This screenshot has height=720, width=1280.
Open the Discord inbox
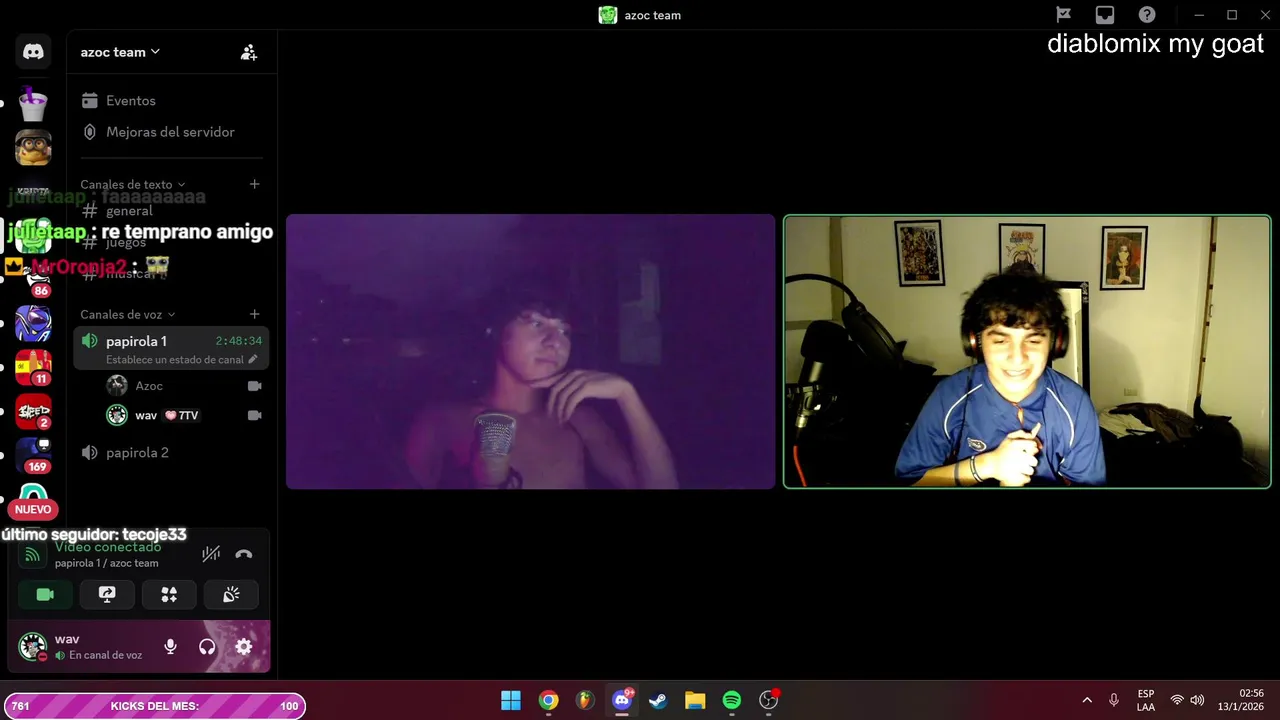1105,15
